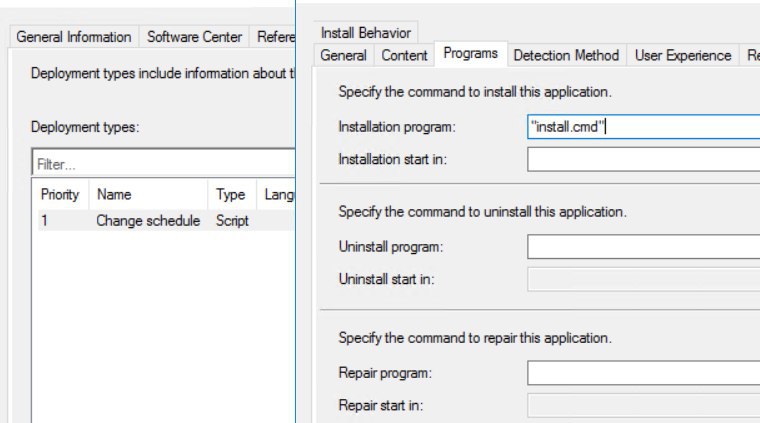The height and width of the screenshot is (423, 760).
Task: Click the 'Repair program:' label
Action: tap(385, 373)
